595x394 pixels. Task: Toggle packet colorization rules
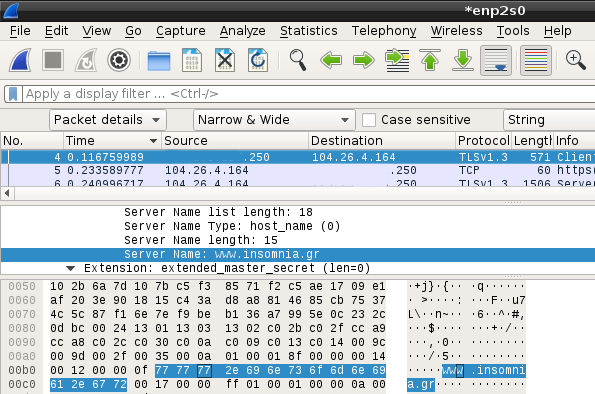536,60
